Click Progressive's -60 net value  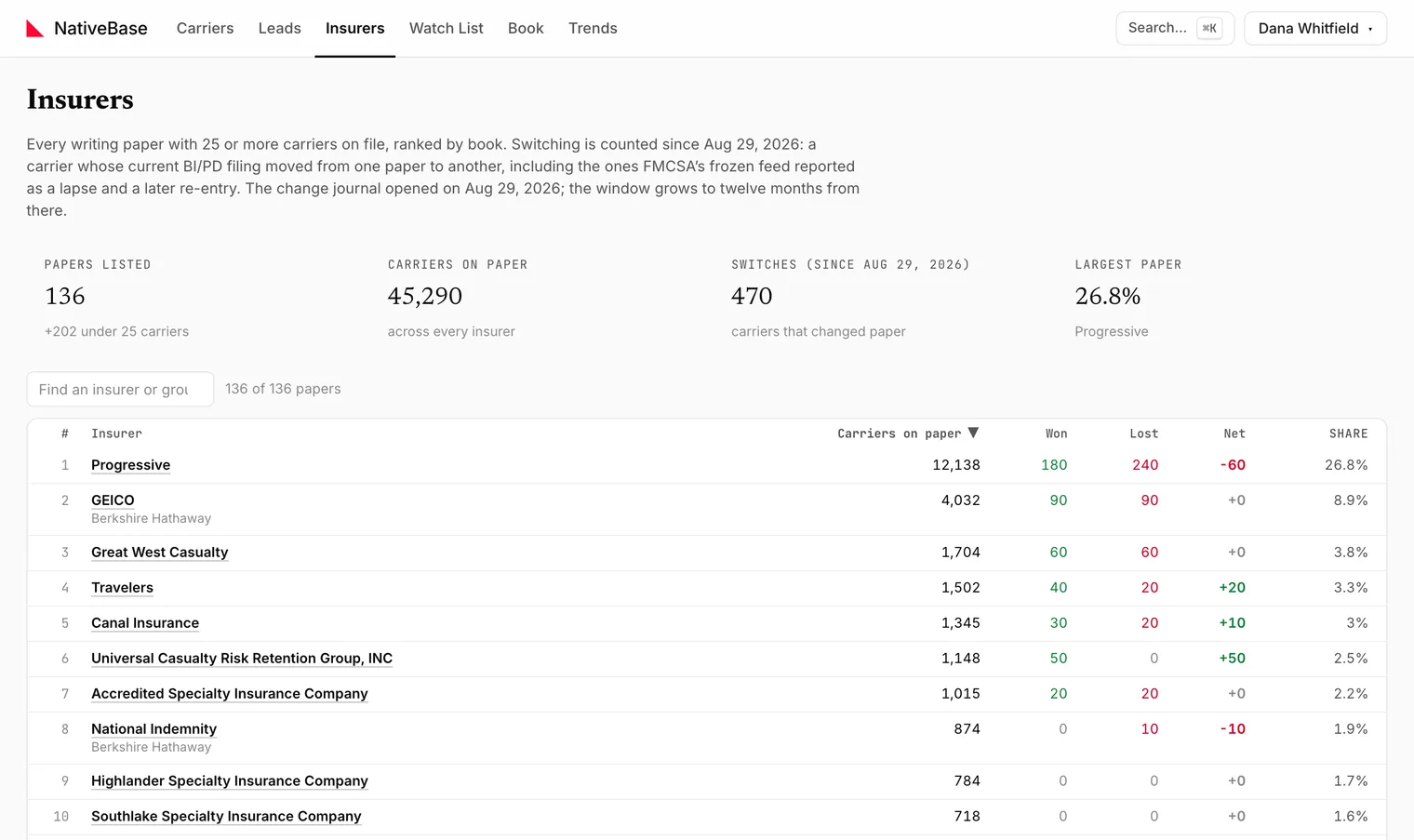point(1233,465)
